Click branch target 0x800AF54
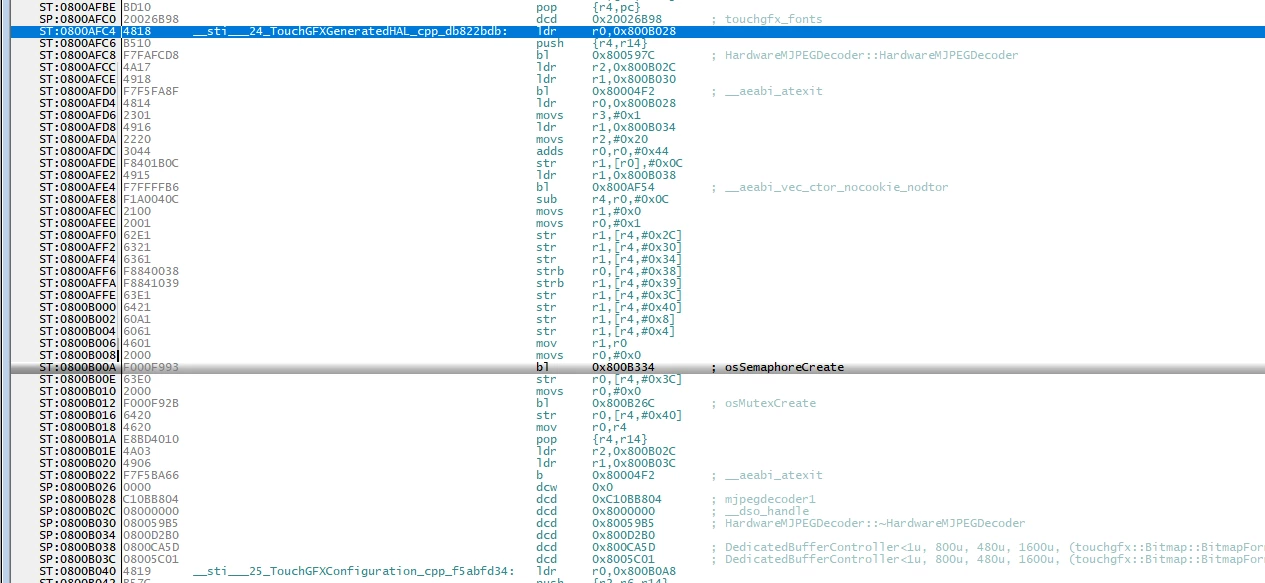 (x=623, y=187)
